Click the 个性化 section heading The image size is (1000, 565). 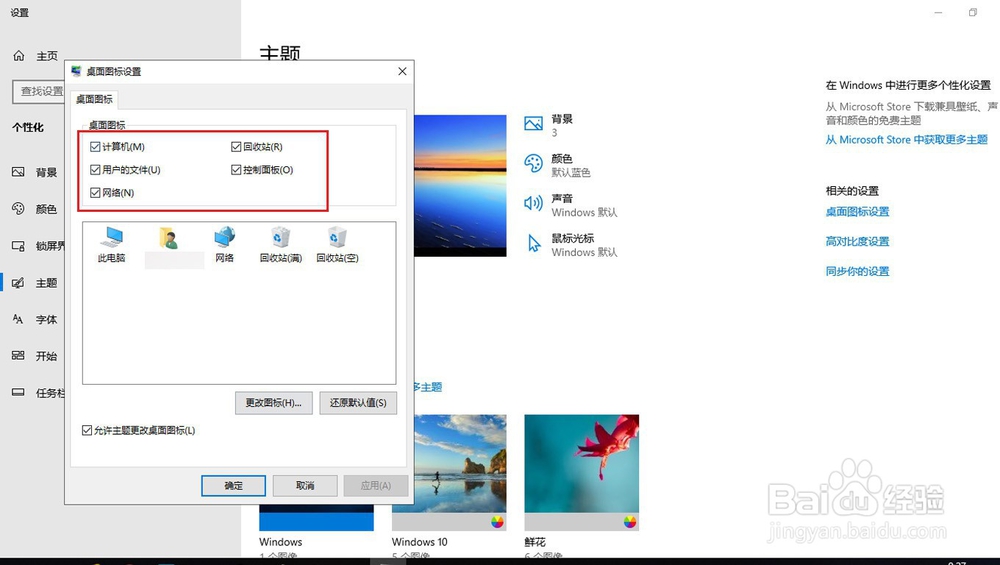coord(28,128)
